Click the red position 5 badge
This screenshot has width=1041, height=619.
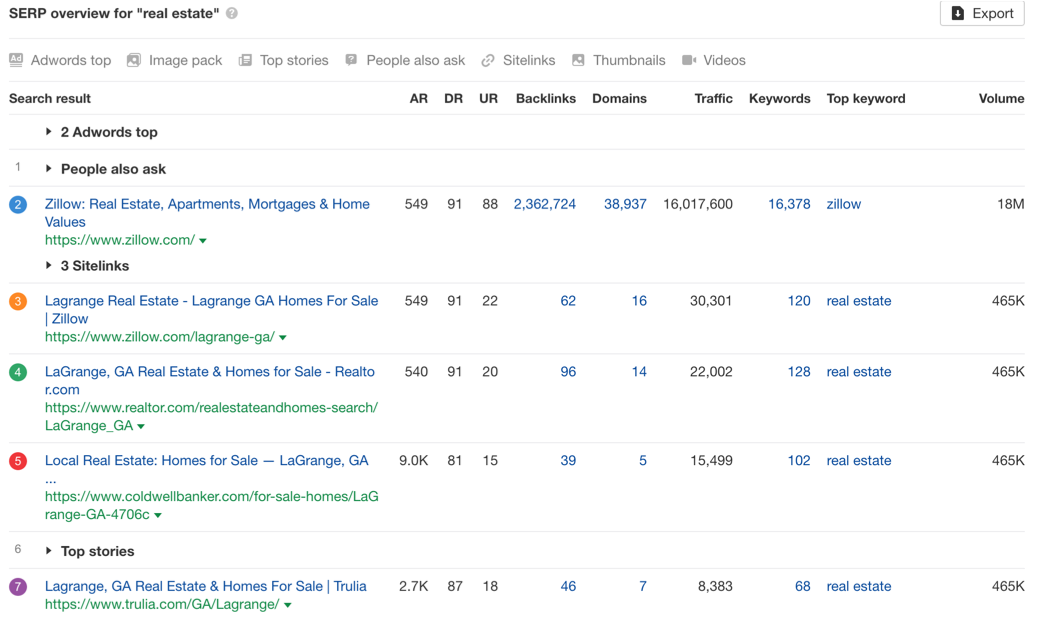pyautogui.click(x=18, y=461)
